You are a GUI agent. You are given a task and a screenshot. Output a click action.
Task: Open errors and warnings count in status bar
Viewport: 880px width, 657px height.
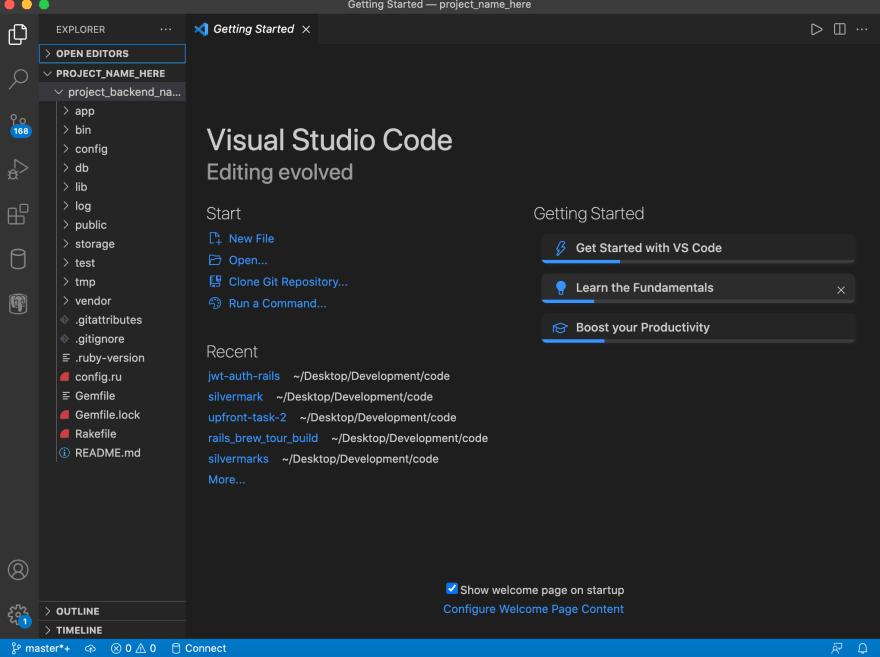[x=134, y=648]
